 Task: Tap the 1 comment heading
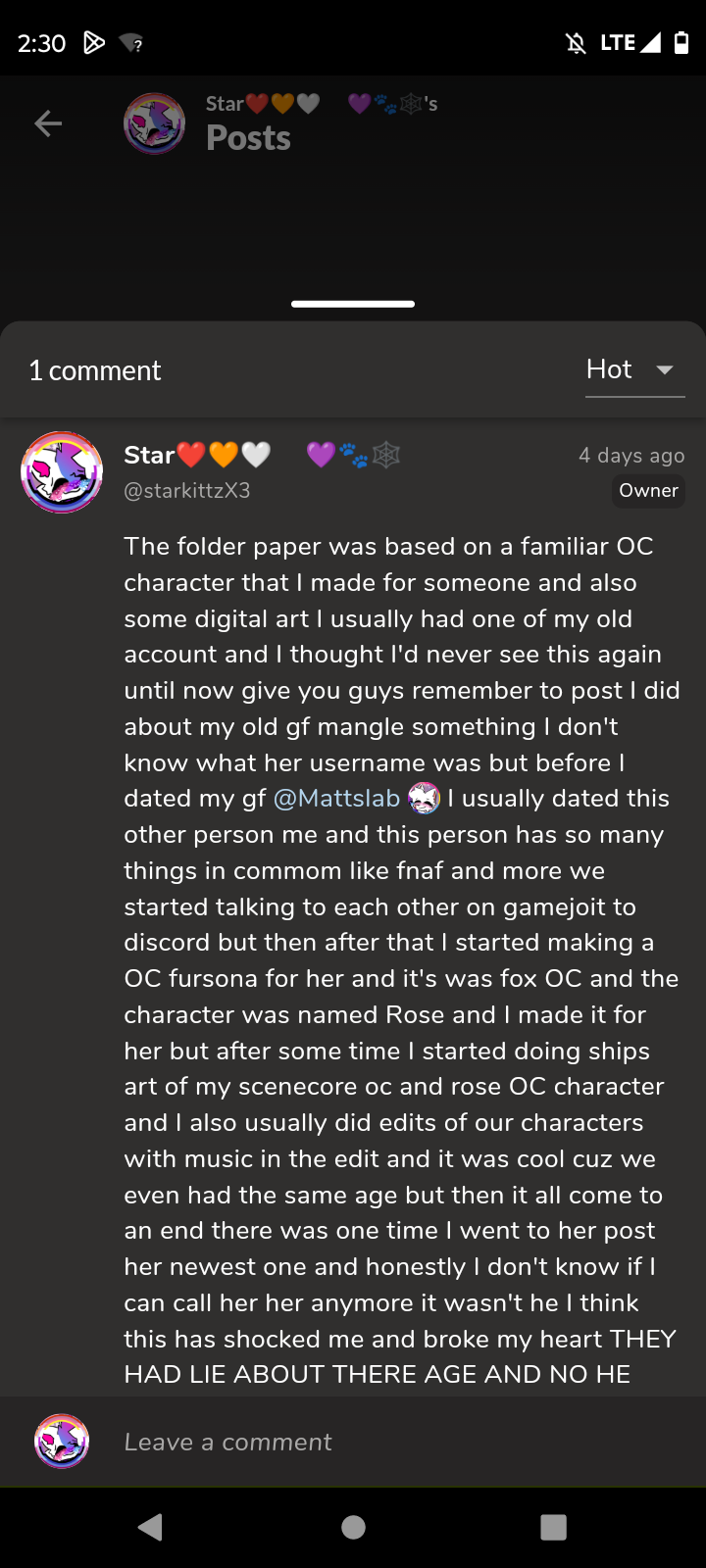[x=95, y=370]
